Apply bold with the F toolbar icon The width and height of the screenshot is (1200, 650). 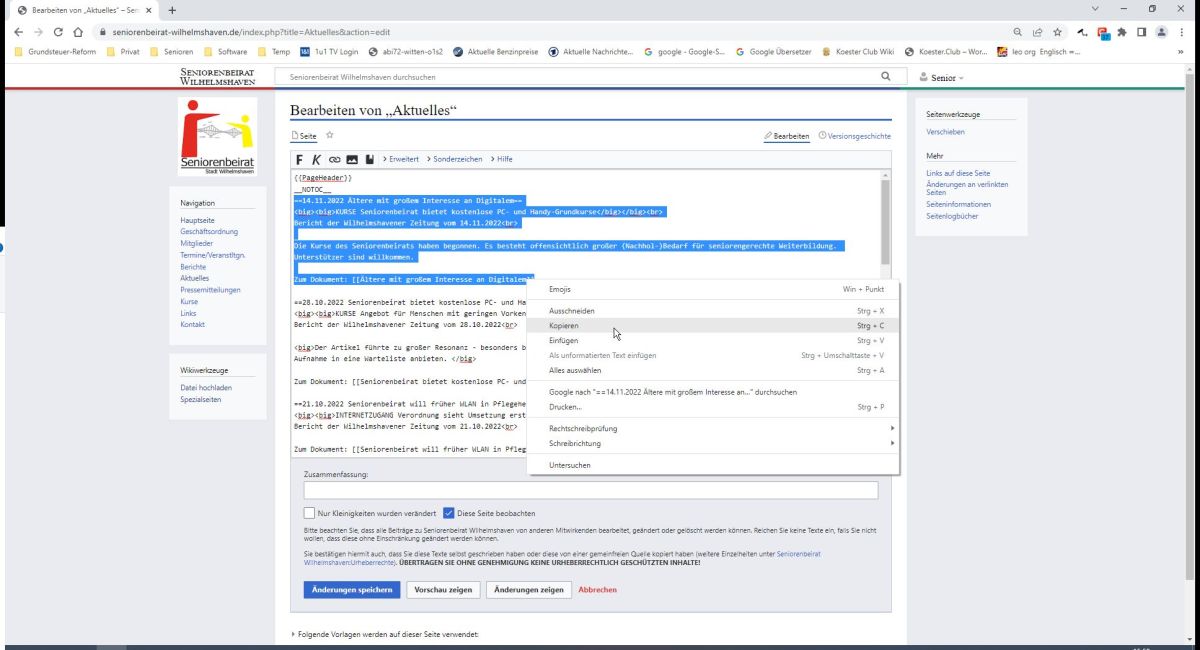(x=300, y=160)
